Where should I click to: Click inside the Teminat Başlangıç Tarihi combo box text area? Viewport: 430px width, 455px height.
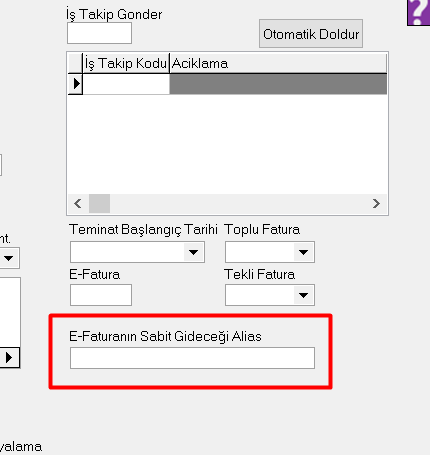127,252
